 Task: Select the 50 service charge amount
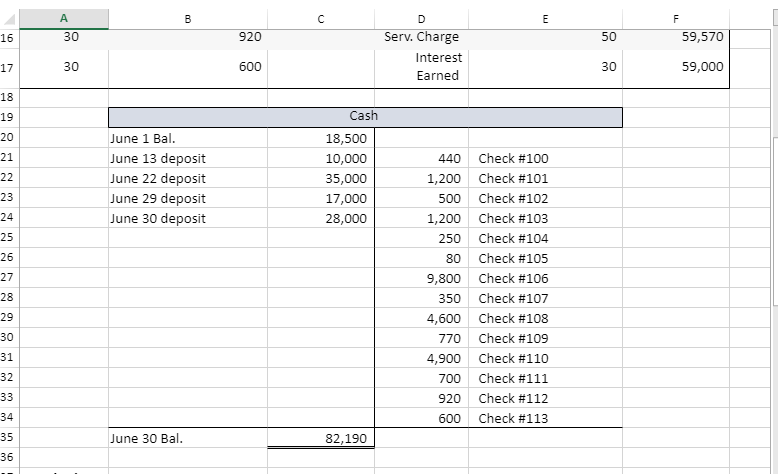(x=545, y=37)
